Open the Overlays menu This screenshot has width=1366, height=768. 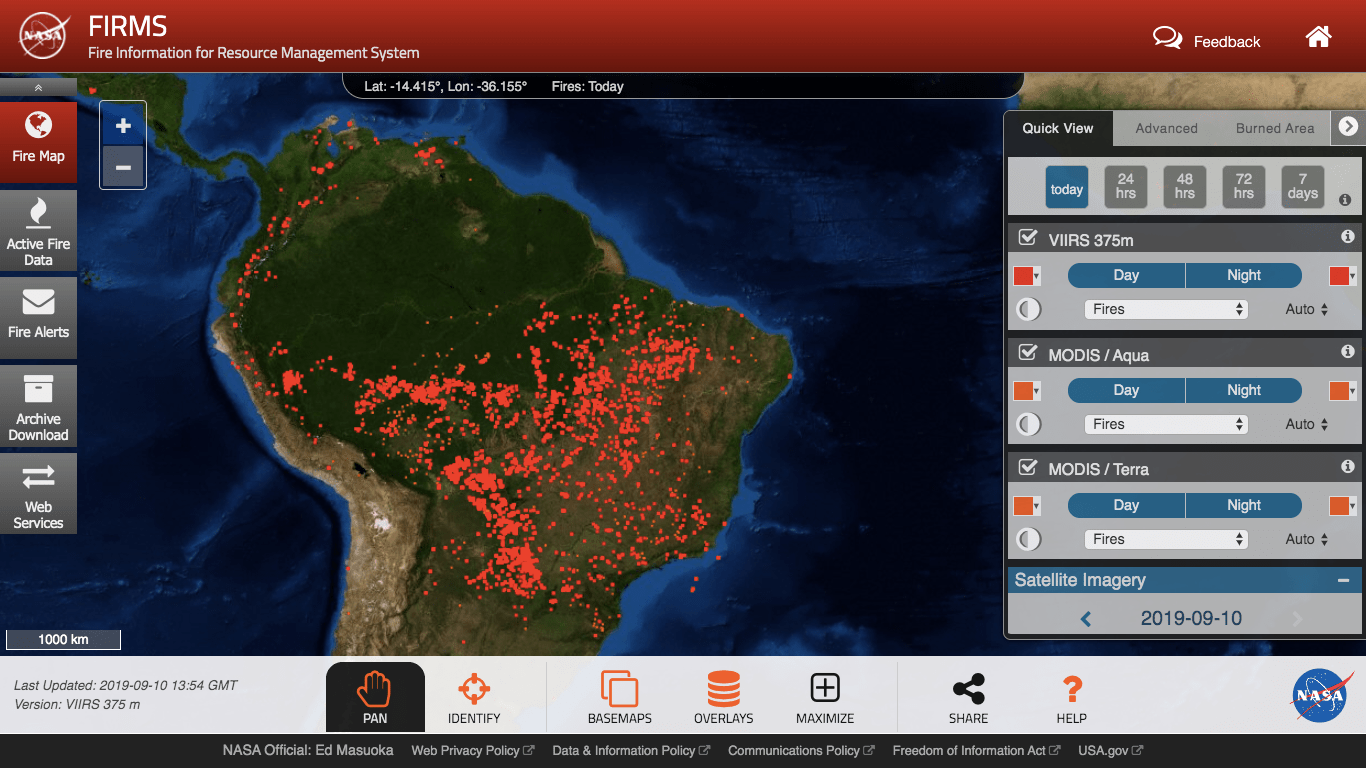pyautogui.click(x=723, y=696)
